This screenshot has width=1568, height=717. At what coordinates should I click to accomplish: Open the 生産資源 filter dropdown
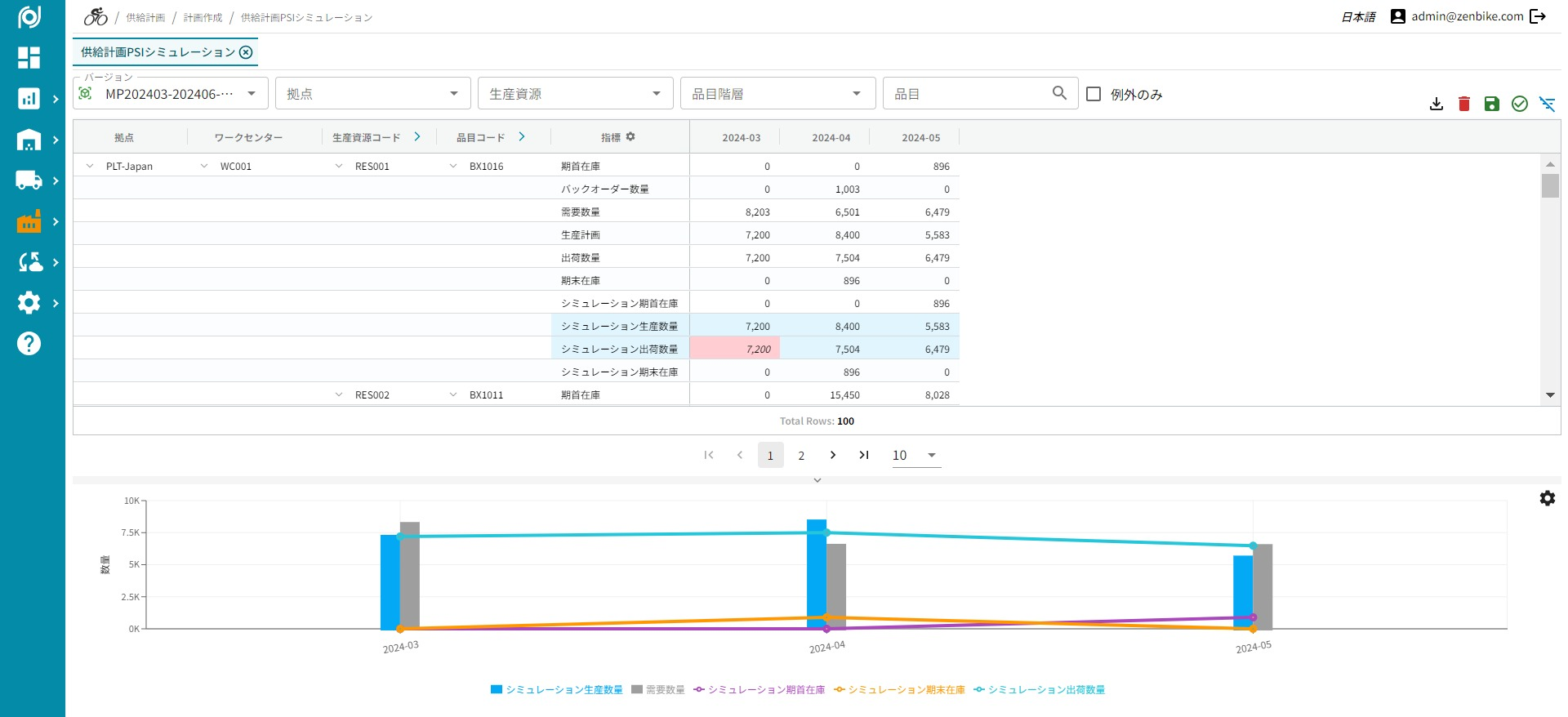tap(575, 94)
